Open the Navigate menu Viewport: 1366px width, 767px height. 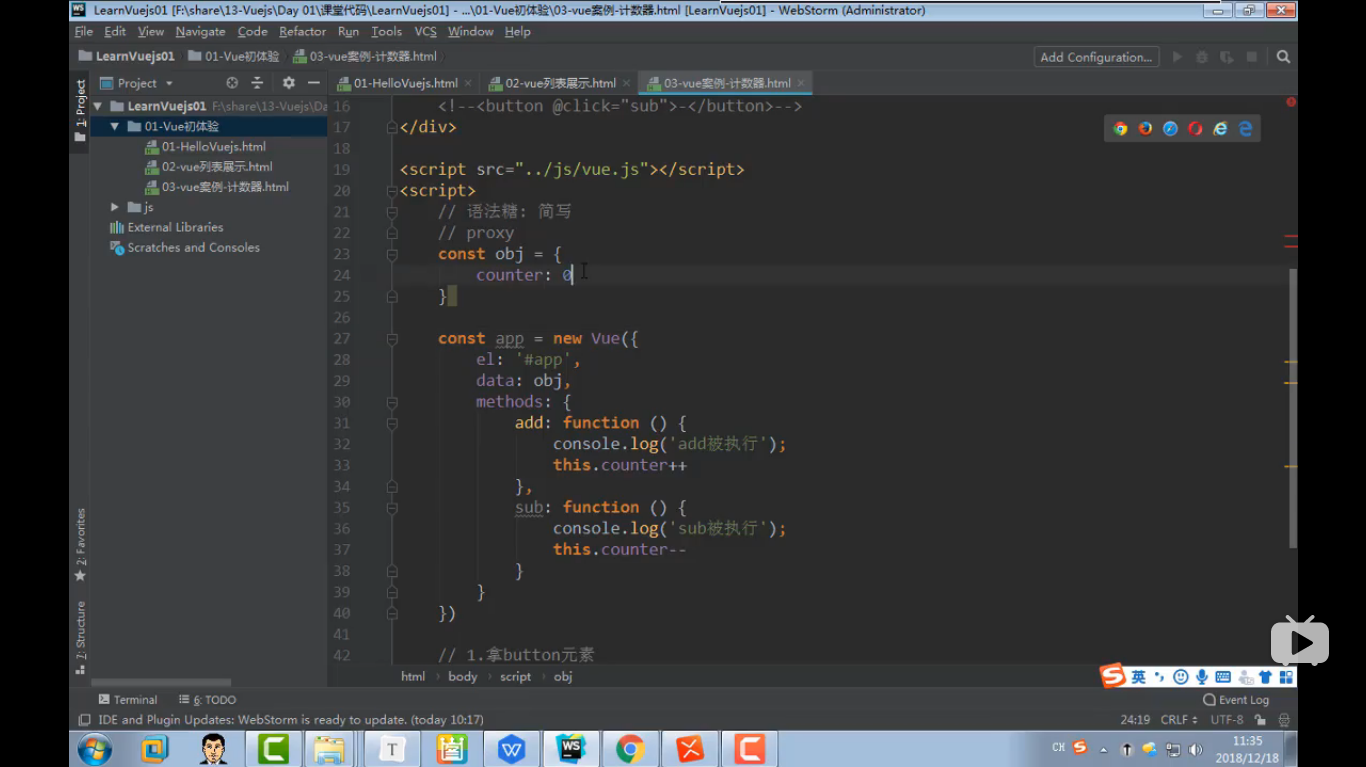click(x=200, y=32)
